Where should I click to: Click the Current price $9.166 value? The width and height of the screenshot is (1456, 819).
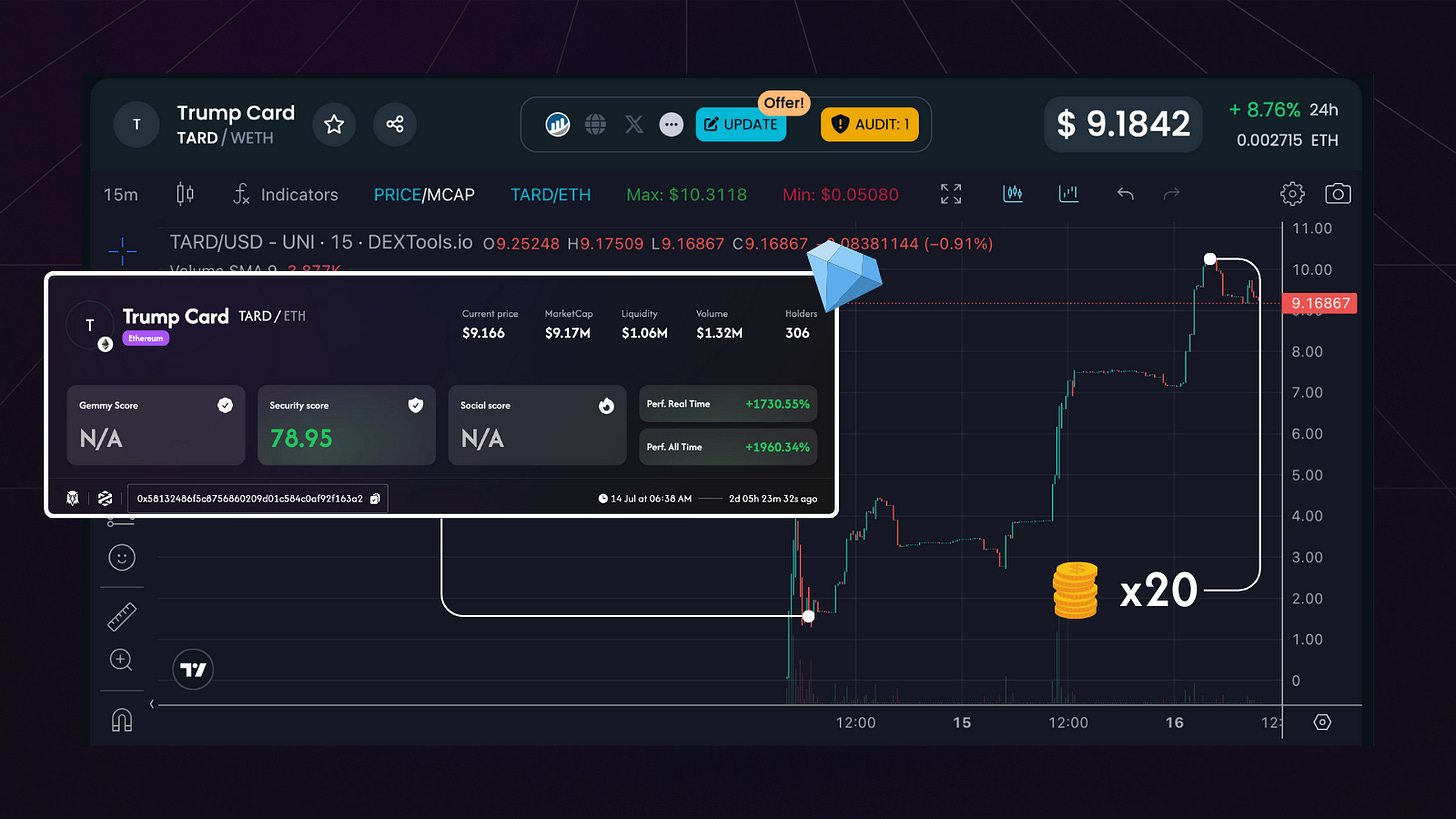484,333
